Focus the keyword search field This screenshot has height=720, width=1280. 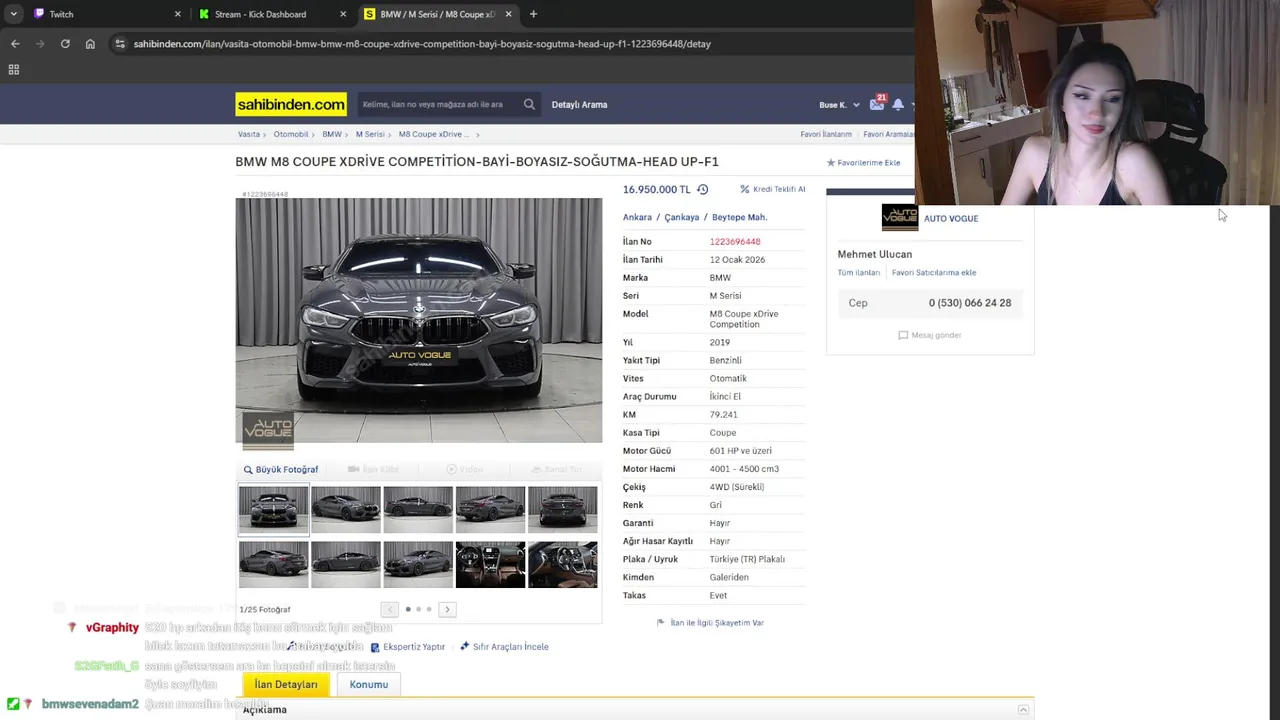coord(438,104)
